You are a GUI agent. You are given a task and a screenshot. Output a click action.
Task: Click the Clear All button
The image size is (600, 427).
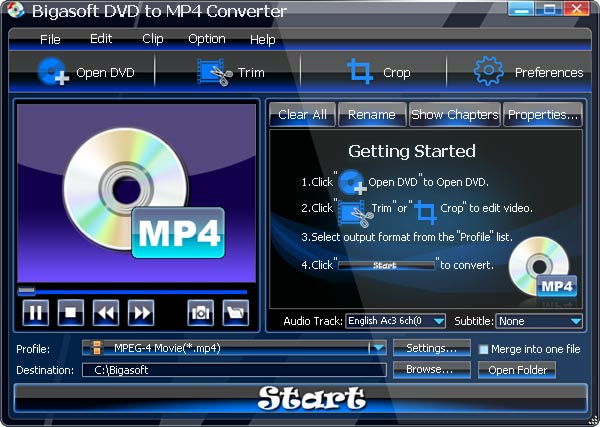tap(302, 114)
